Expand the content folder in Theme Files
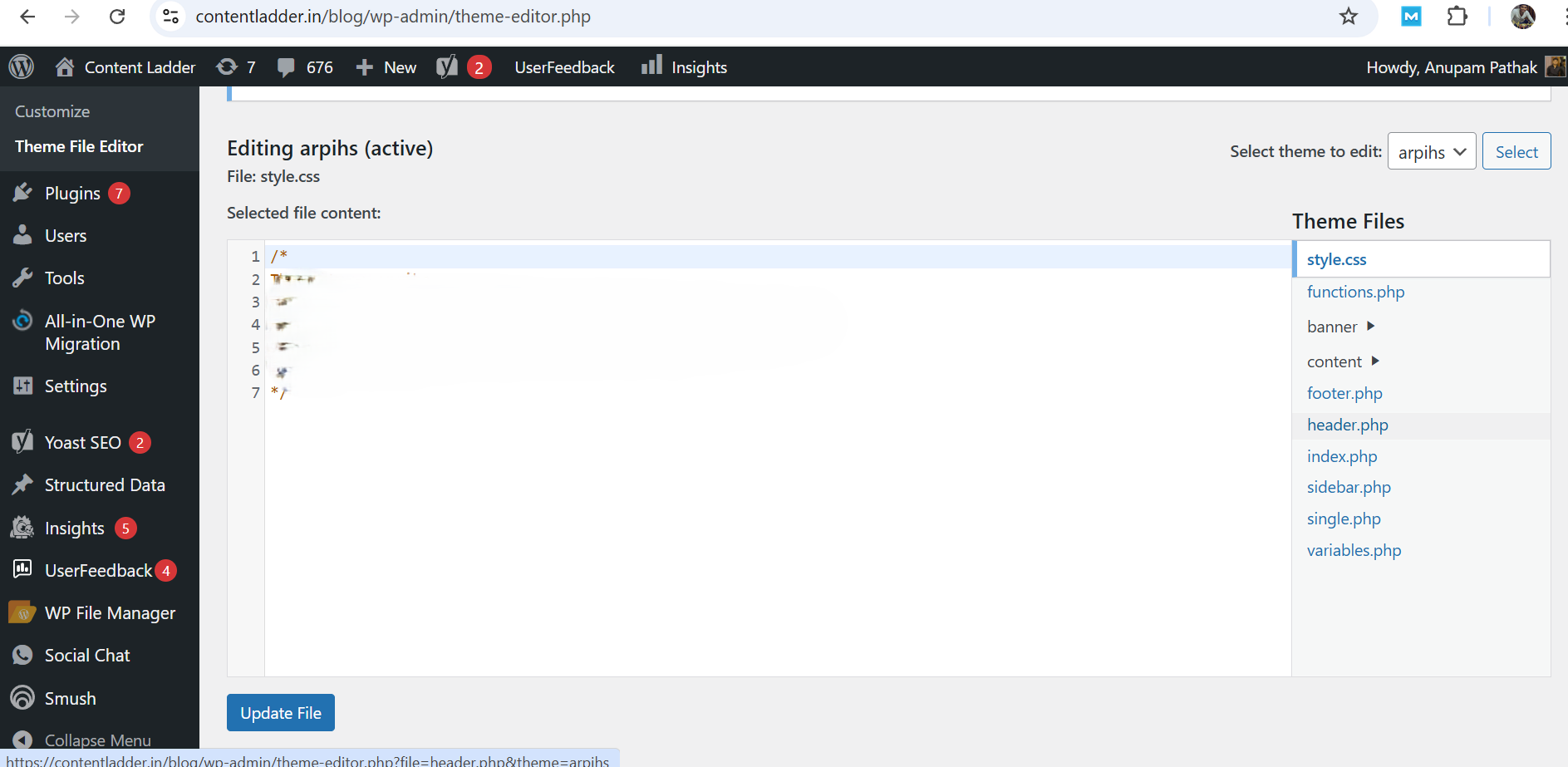 coord(1375,361)
